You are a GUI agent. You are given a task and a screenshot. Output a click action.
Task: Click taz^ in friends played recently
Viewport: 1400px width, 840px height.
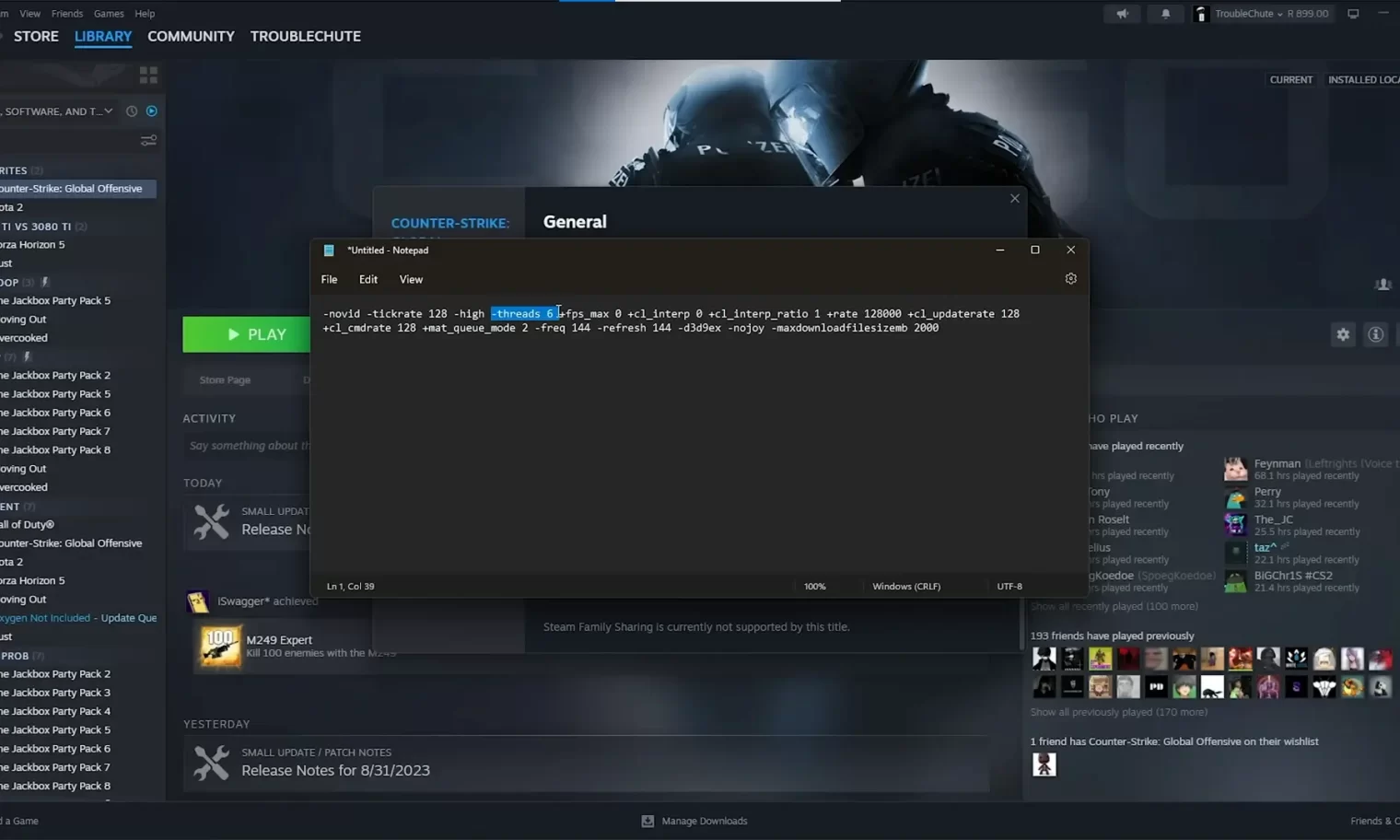pos(1265,547)
